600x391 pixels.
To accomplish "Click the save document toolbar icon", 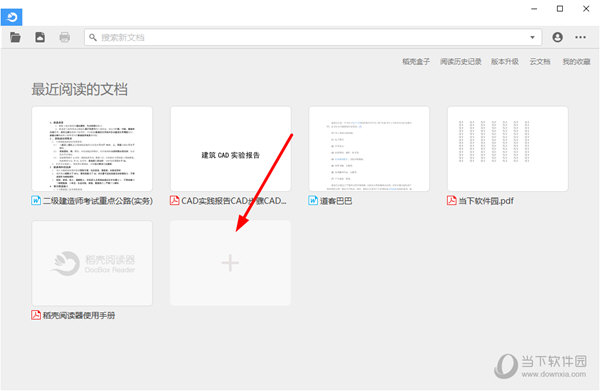I will pos(40,37).
